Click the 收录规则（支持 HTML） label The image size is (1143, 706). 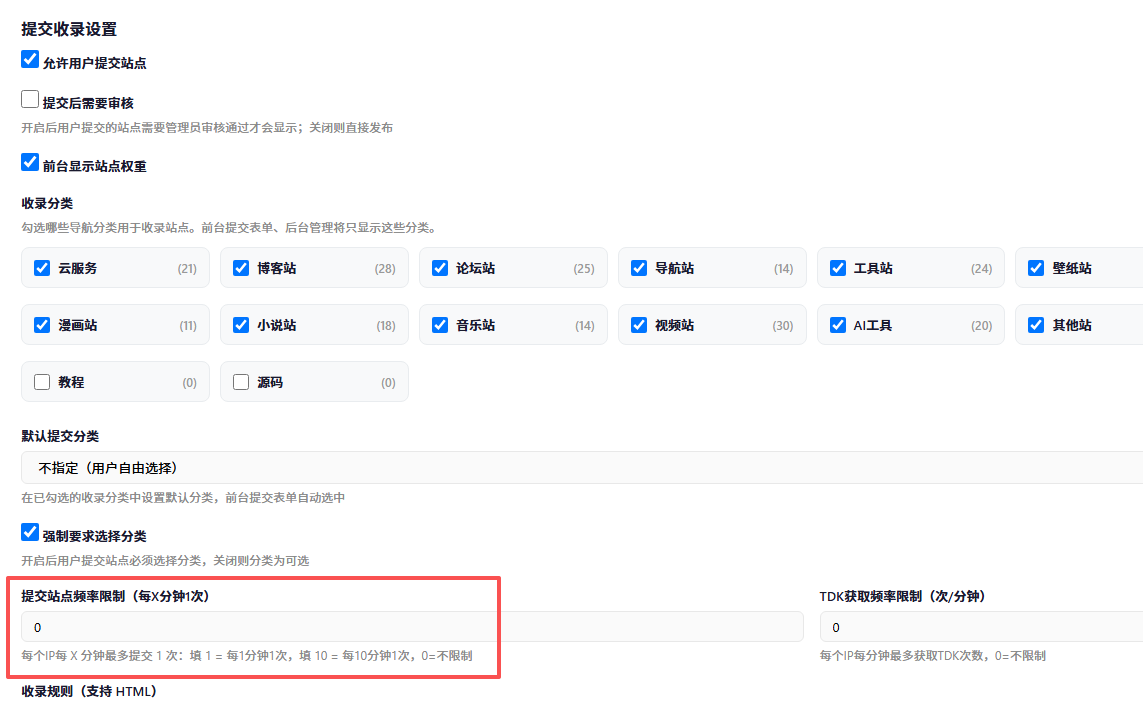[x=89, y=691]
